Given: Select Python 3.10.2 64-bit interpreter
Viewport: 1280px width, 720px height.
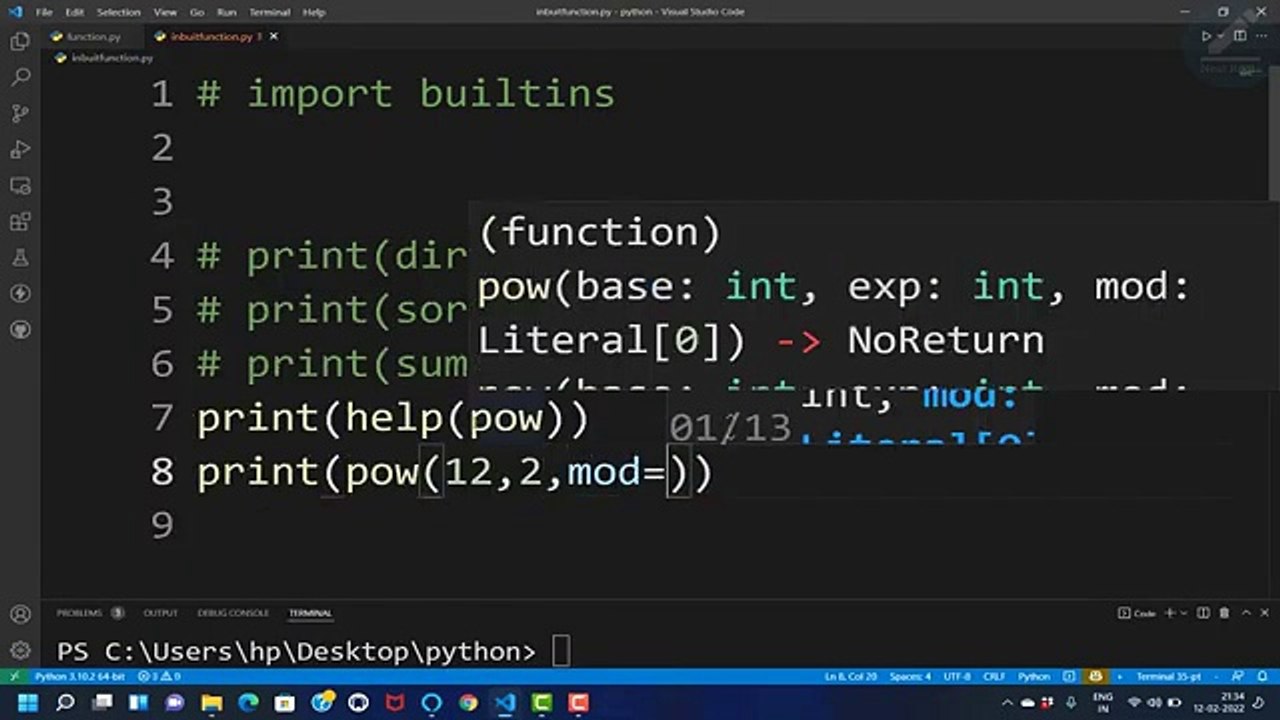Looking at the screenshot, I should click(80, 677).
